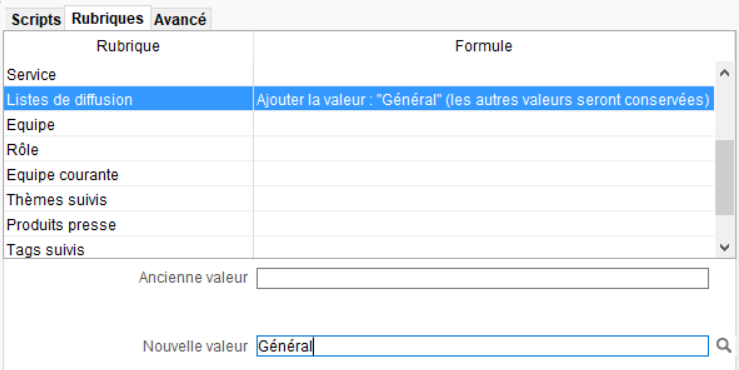Click the Ancienne valeur input field
Screen dimensions: 739x370
[x=483, y=278]
